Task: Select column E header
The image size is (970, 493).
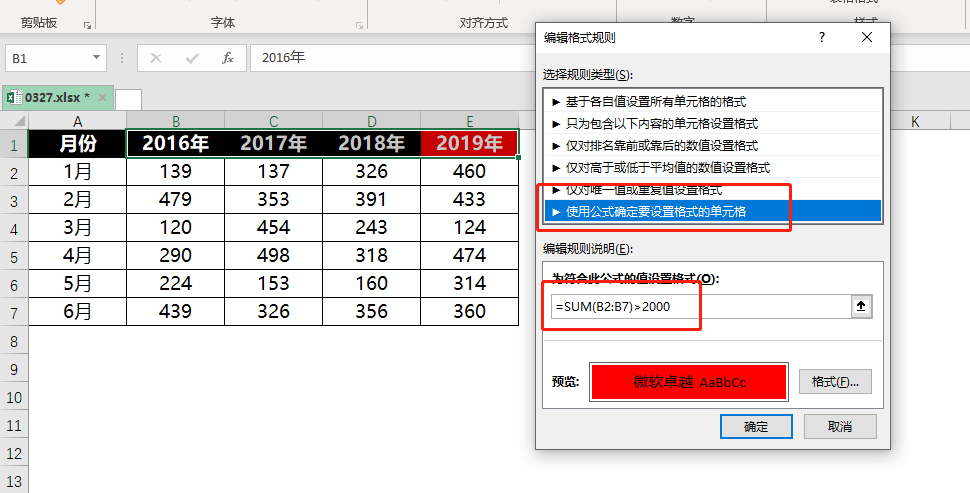Action: (470, 121)
